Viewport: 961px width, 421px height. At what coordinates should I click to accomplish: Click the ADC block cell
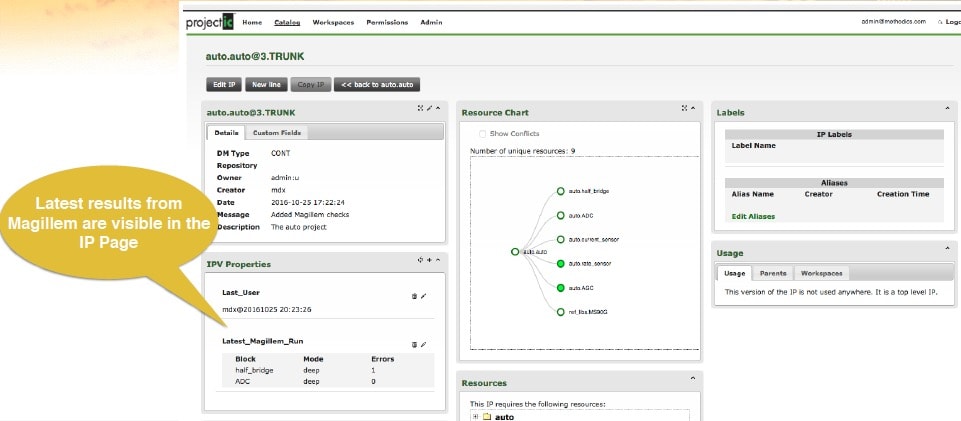(243, 382)
